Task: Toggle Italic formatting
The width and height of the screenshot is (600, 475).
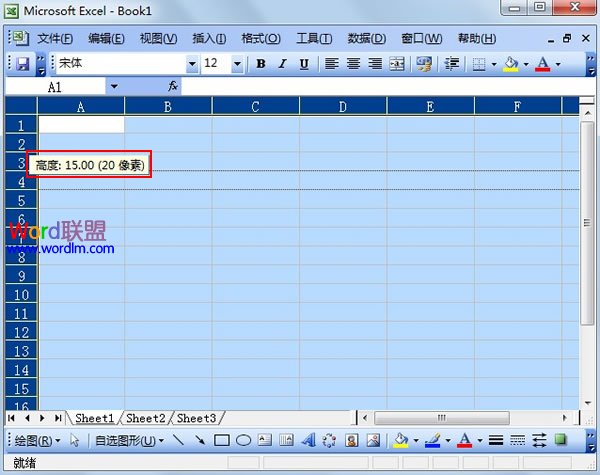Action: click(283, 64)
